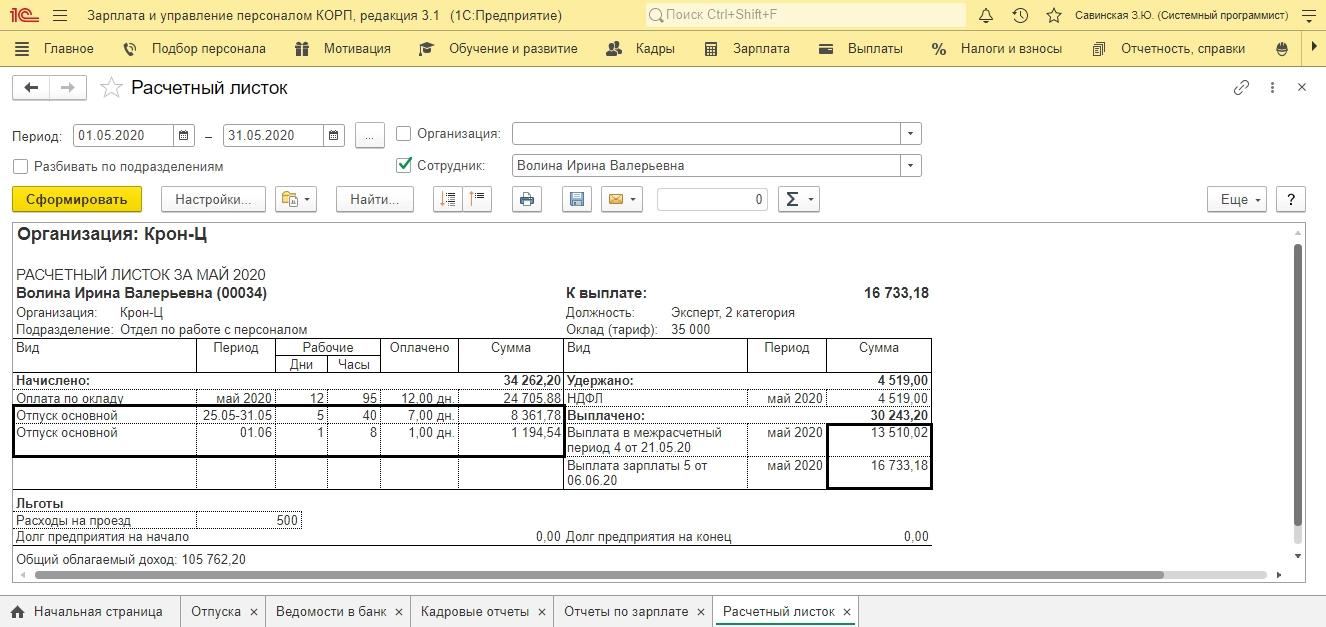This screenshot has height=627, width=1326.
Task: Click the Сформировать button
Action: pos(77,199)
